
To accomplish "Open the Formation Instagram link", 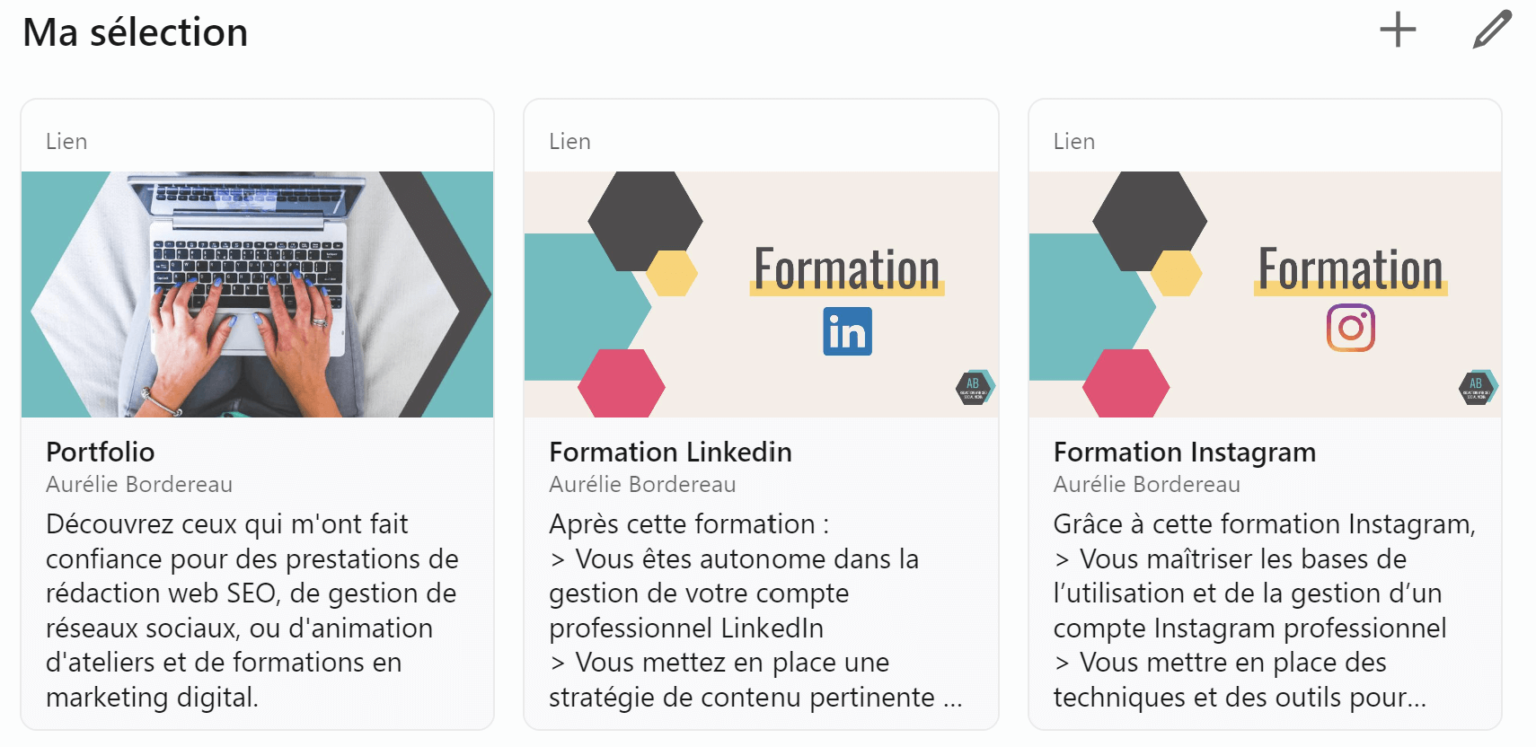I will (x=1184, y=452).
